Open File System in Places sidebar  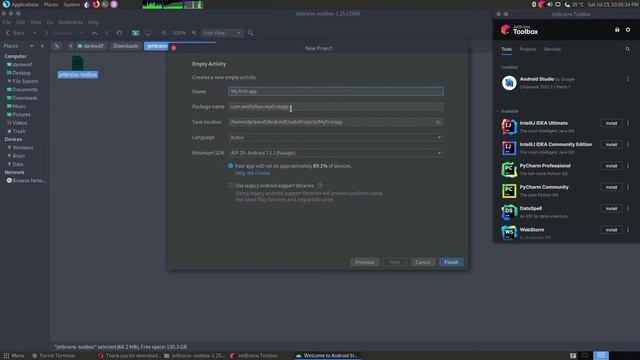(x=22, y=81)
